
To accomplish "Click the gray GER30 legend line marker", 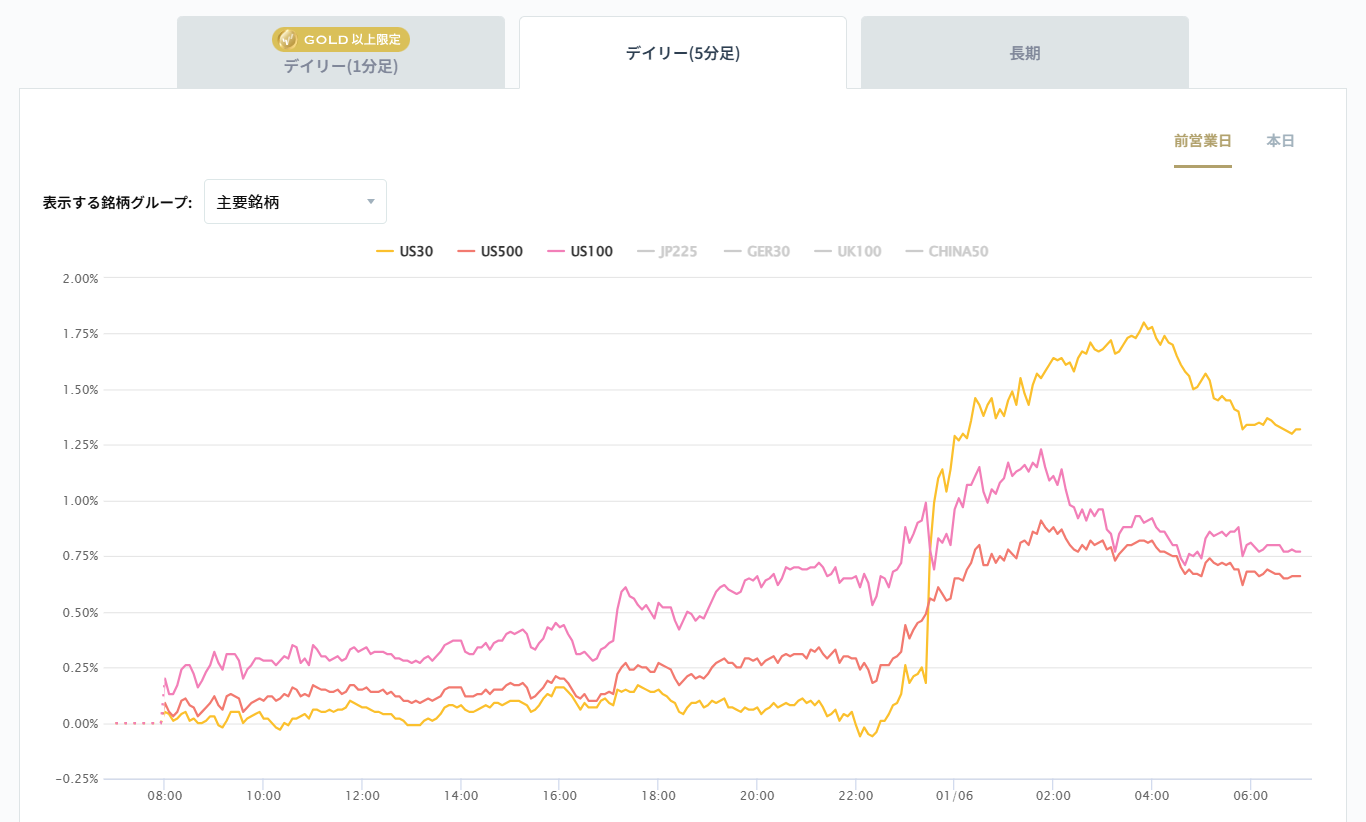I will click(x=734, y=251).
